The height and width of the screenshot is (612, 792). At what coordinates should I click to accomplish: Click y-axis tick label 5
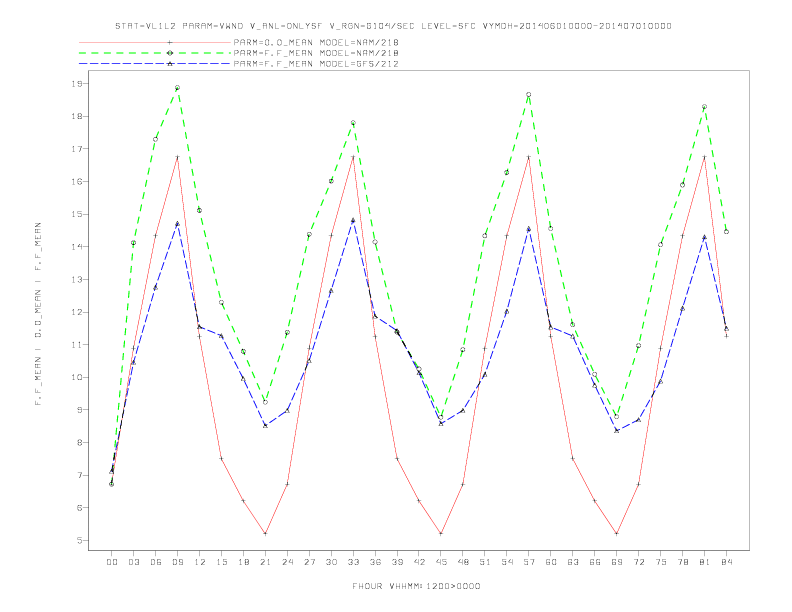click(79, 541)
